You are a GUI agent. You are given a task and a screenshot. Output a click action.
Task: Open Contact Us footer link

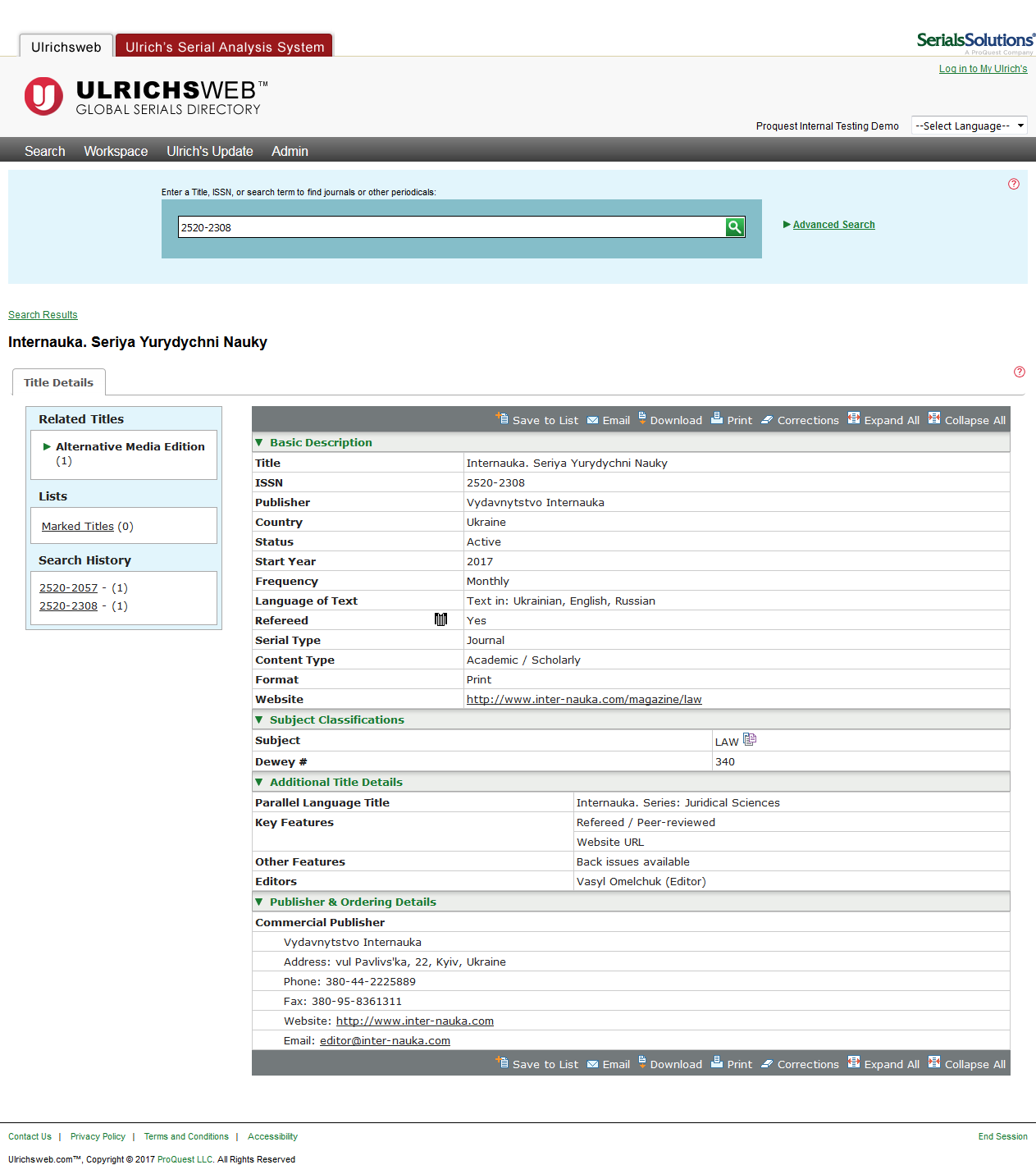click(x=30, y=1136)
